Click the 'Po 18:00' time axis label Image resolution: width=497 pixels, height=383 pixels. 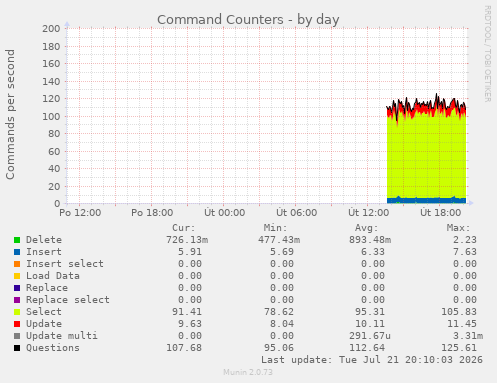coord(152,213)
